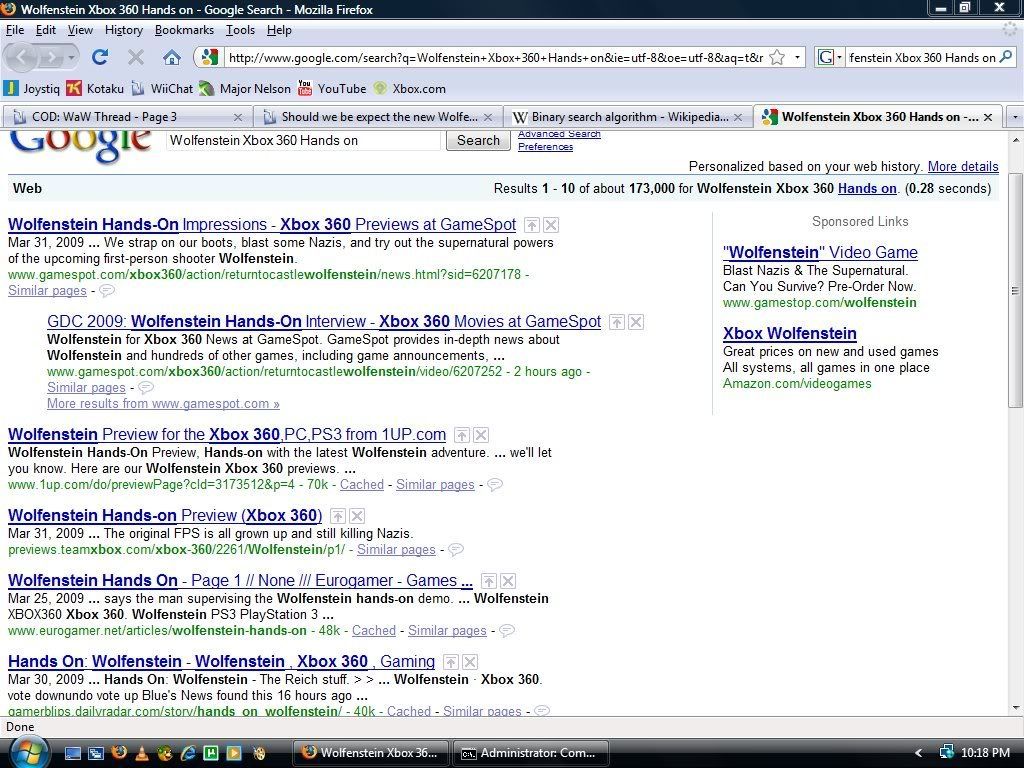Launch Internet Explorer from quick launch

point(188,753)
